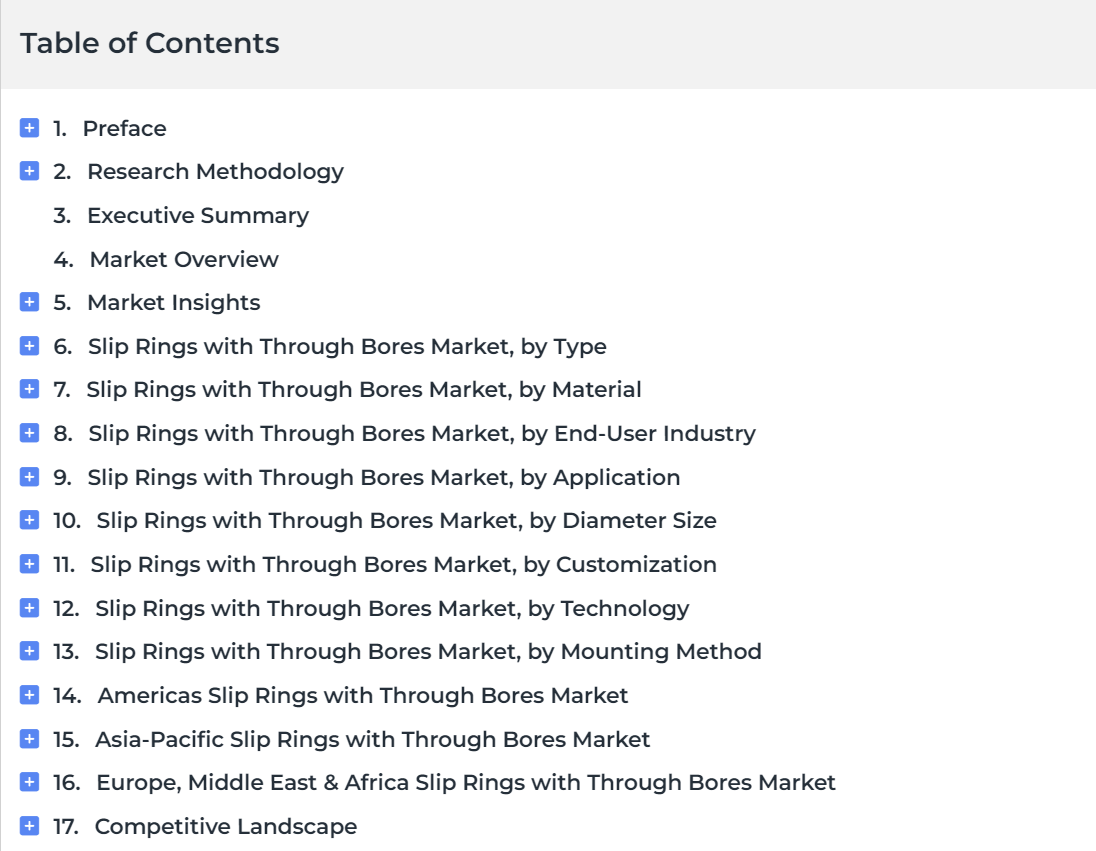Open the Executive Summary entry
Screen dimensions: 1096x851
(x=181, y=215)
